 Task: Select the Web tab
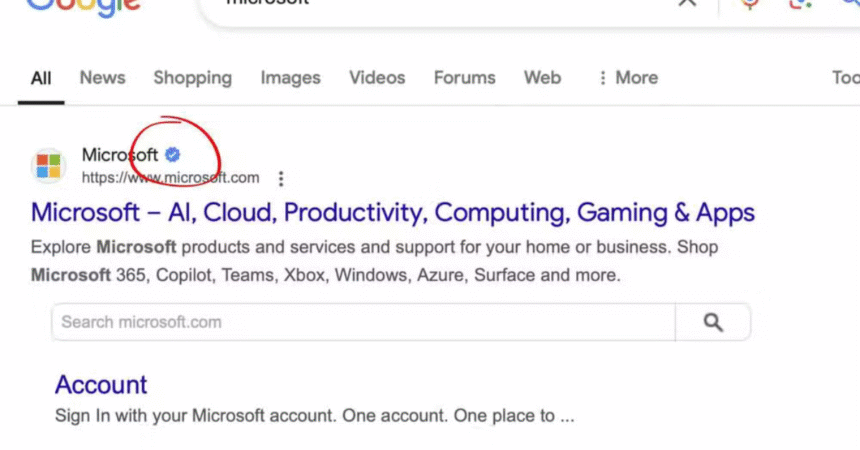click(x=542, y=77)
